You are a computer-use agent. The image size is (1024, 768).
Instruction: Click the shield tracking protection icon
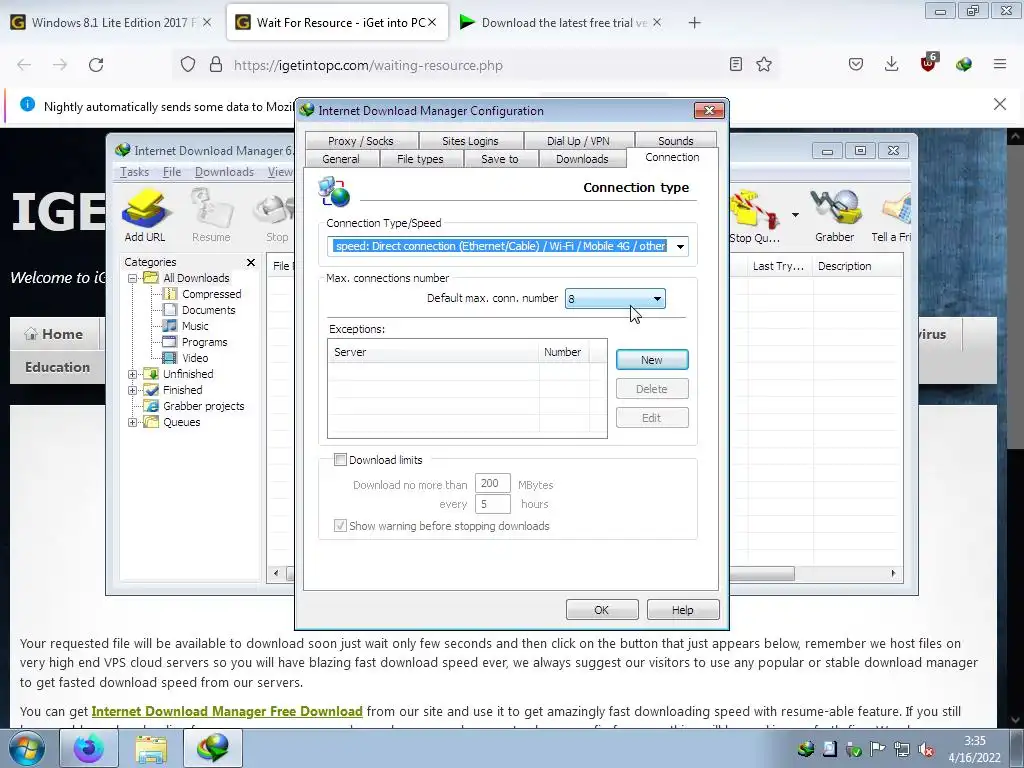pos(188,65)
